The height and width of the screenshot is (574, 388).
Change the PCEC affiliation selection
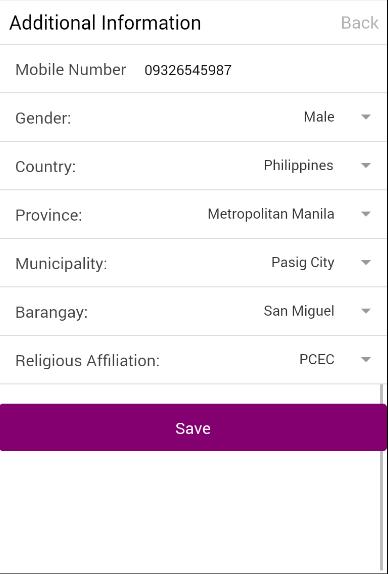317,359
